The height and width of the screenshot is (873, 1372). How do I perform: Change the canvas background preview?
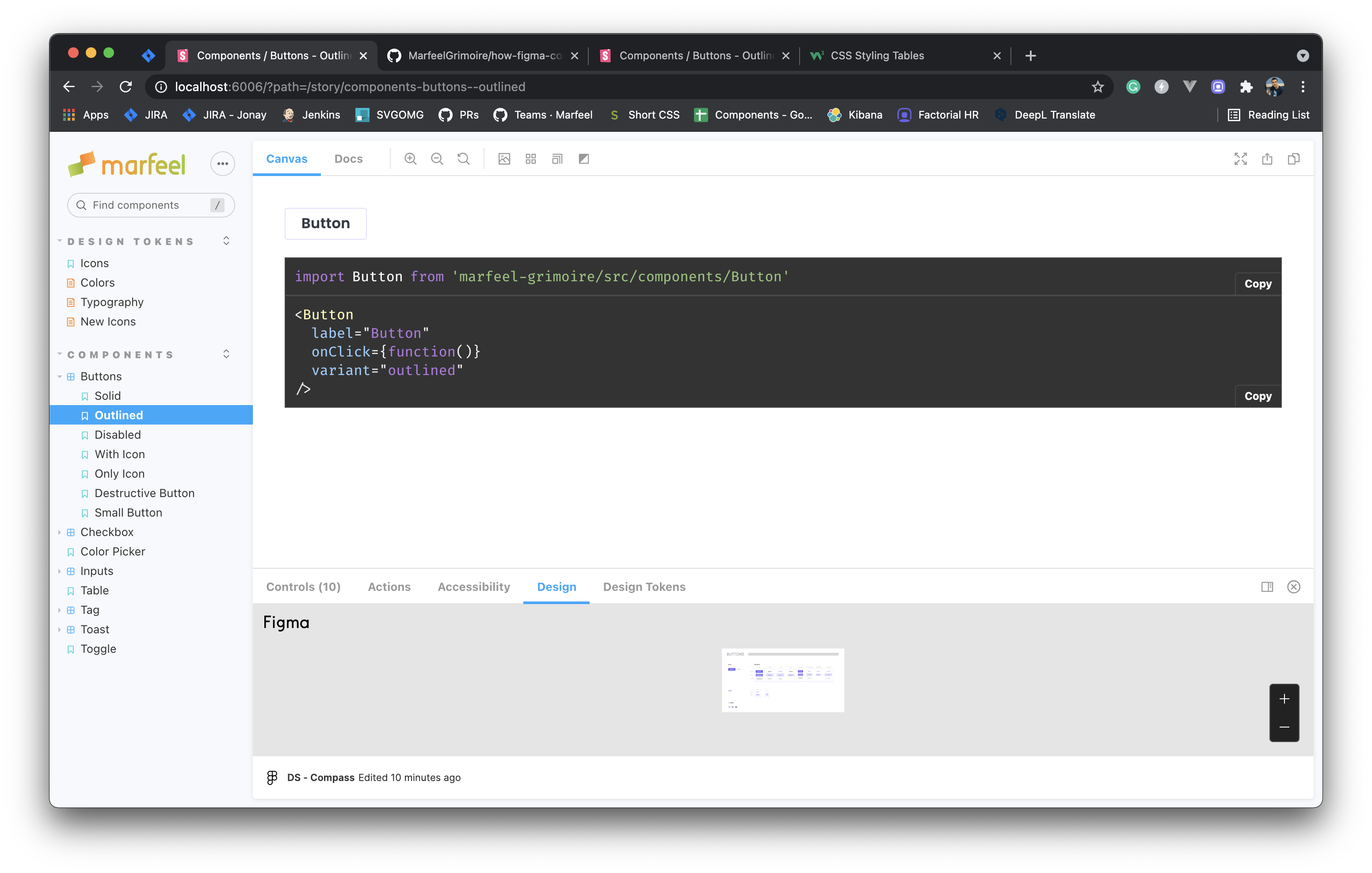[504, 159]
